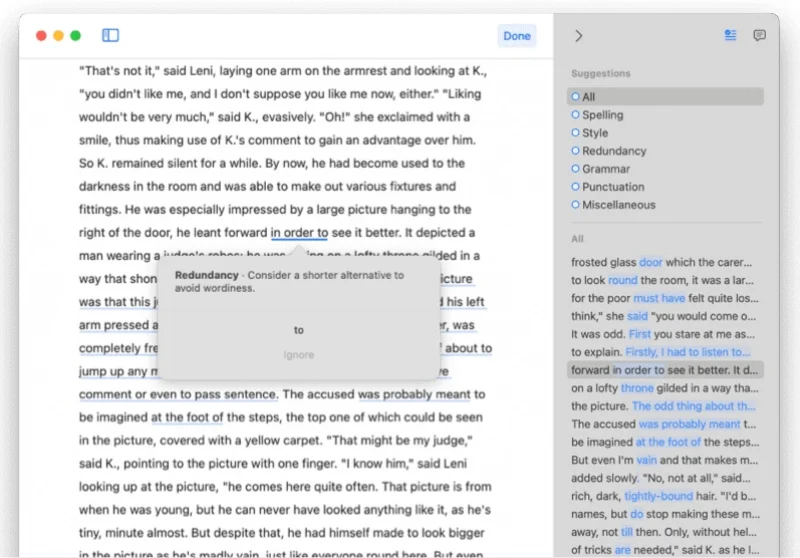Open suggestion "frosted glass door which the carer"

[x=665, y=262]
